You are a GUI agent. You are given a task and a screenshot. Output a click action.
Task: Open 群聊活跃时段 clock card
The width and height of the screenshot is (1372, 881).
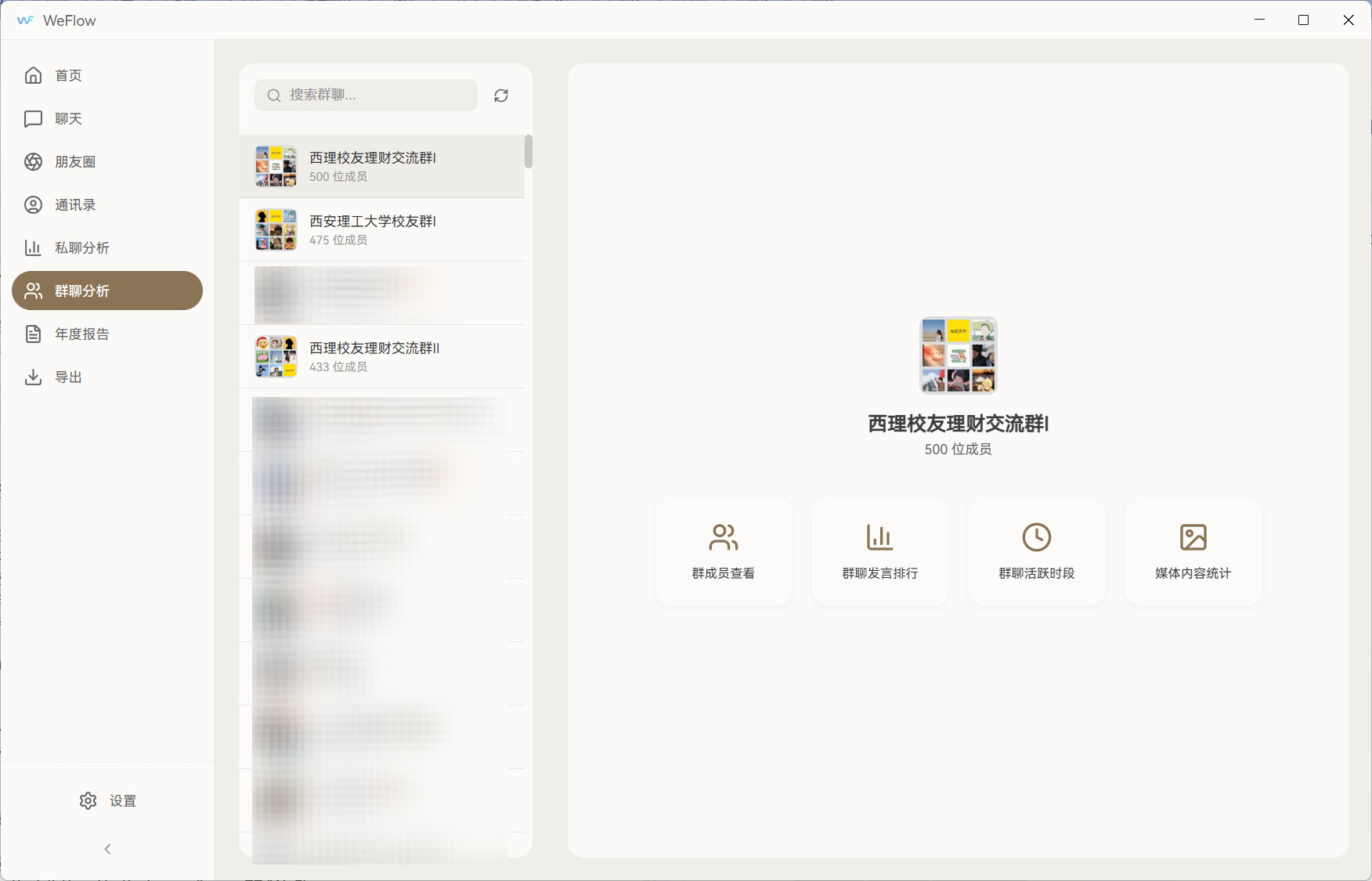click(x=1036, y=551)
